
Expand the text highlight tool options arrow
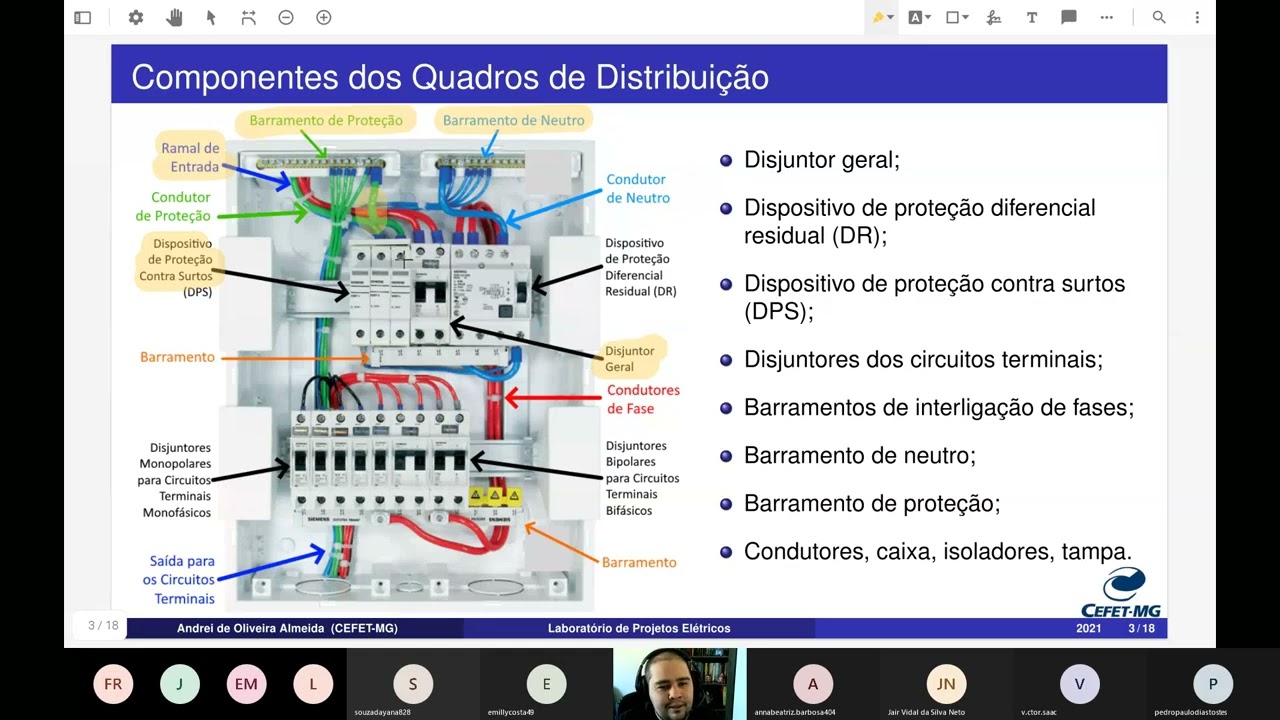tap(928, 17)
